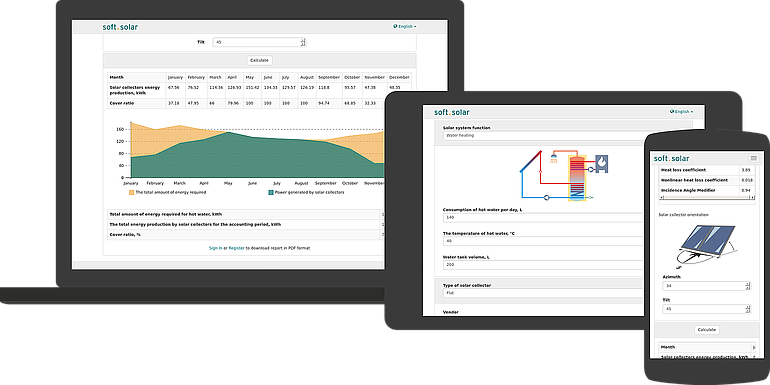Click the Month header on the phone
Screen dimensions: 770x385
(x=667, y=347)
